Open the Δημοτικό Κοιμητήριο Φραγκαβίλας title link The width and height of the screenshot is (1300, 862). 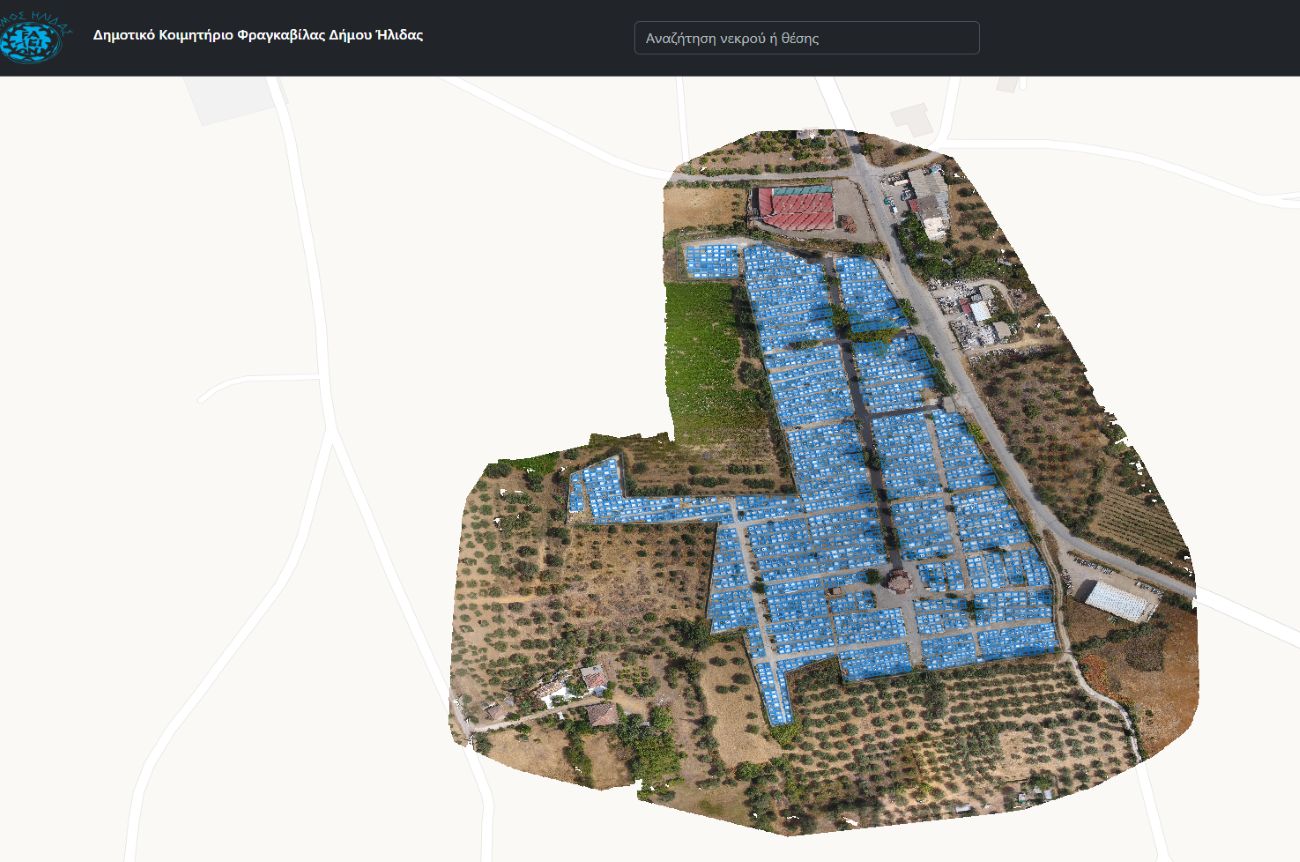pyautogui.click(x=258, y=35)
